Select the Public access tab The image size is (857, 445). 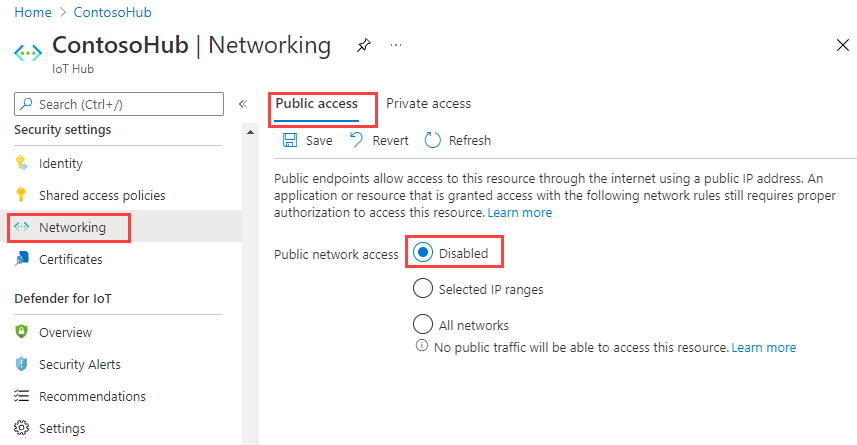pos(316,103)
